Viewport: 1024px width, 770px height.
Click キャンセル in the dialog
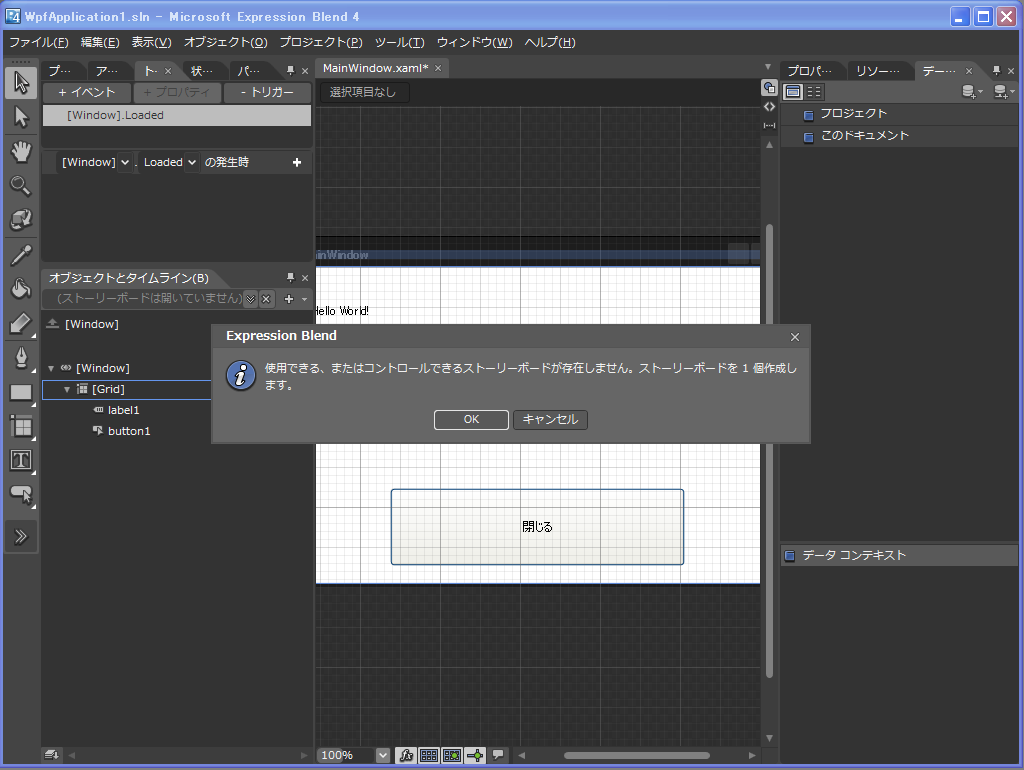(x=551, y=419)
